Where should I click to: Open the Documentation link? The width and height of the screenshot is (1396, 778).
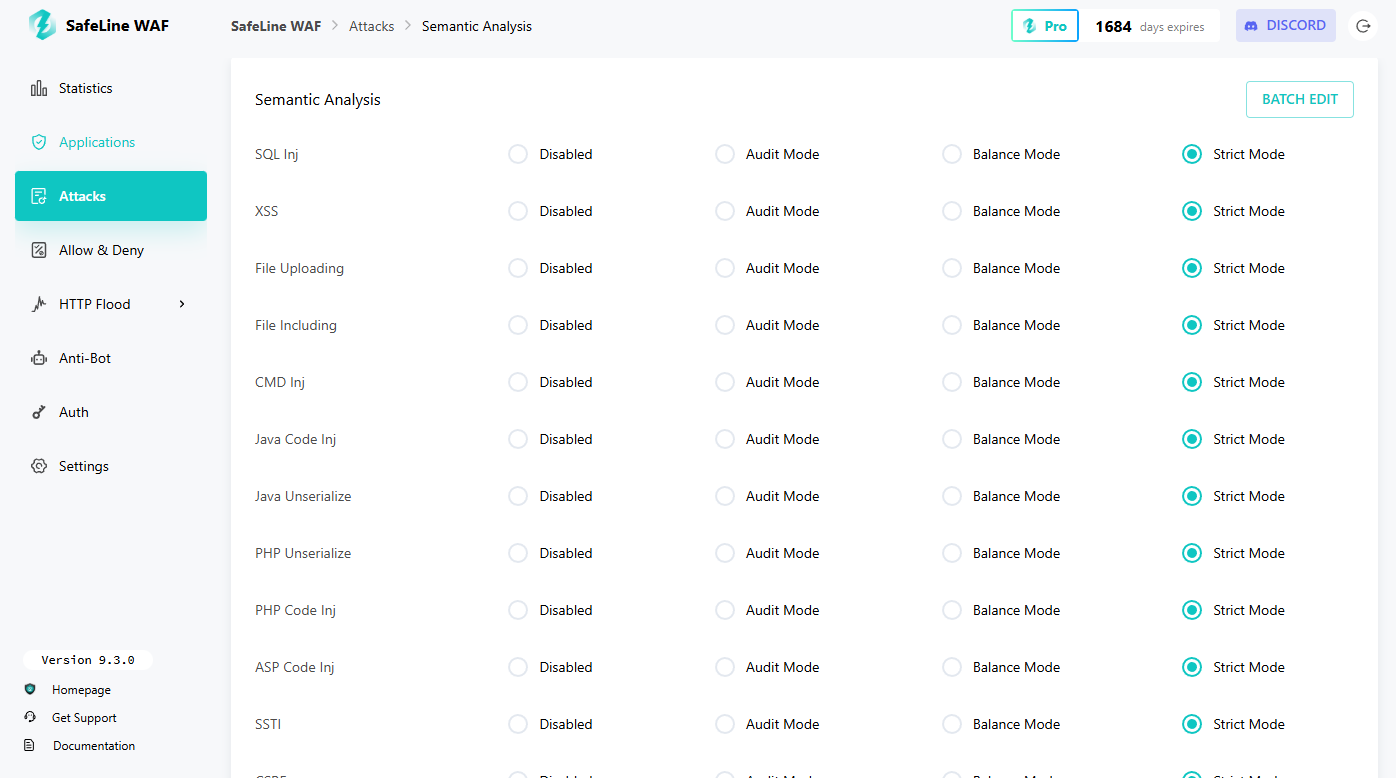click(x=93, y=746)
